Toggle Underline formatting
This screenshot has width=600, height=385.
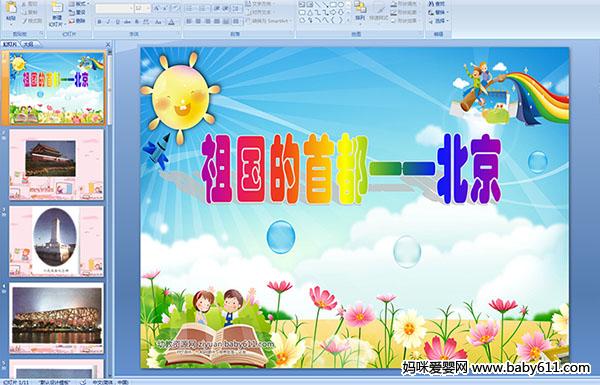coord(118,22)
